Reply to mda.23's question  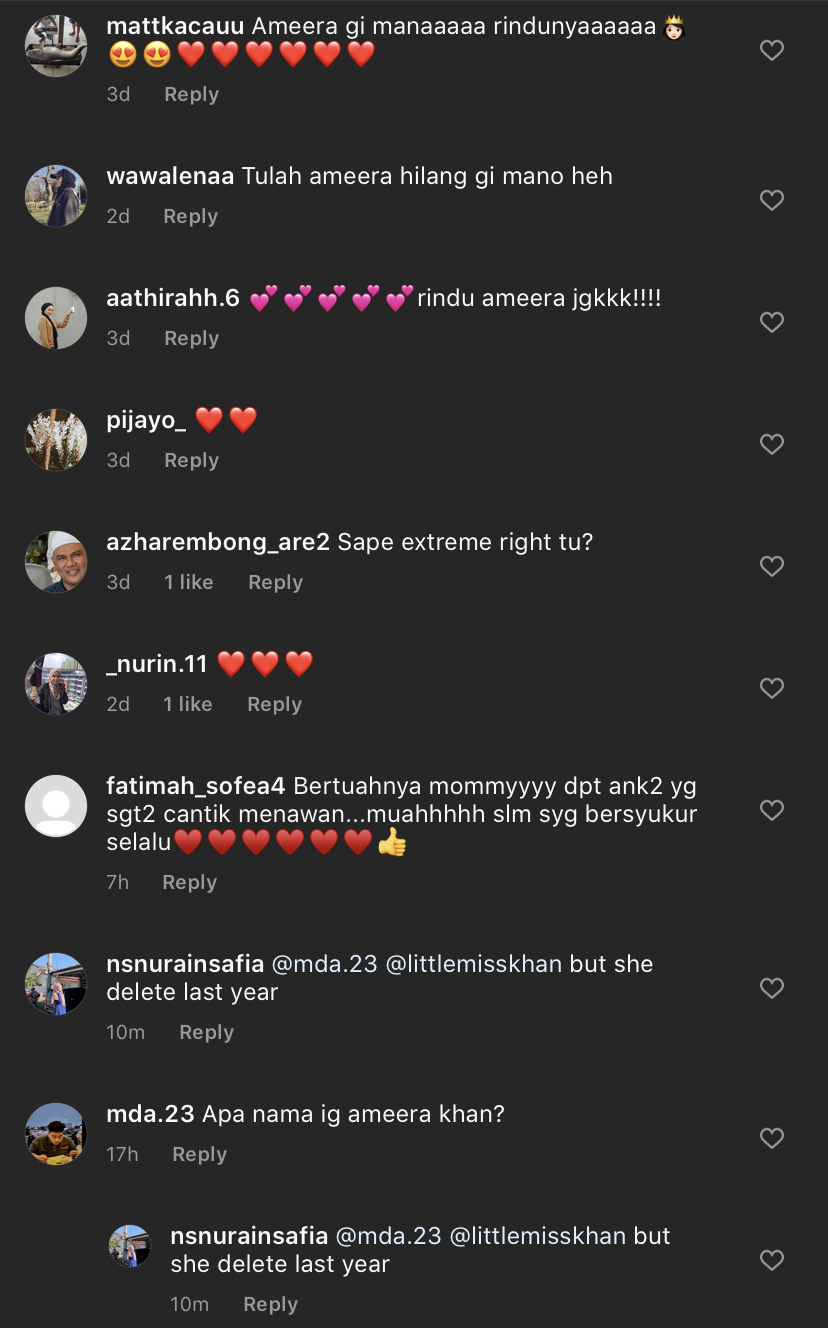(x=199, y=1155)
